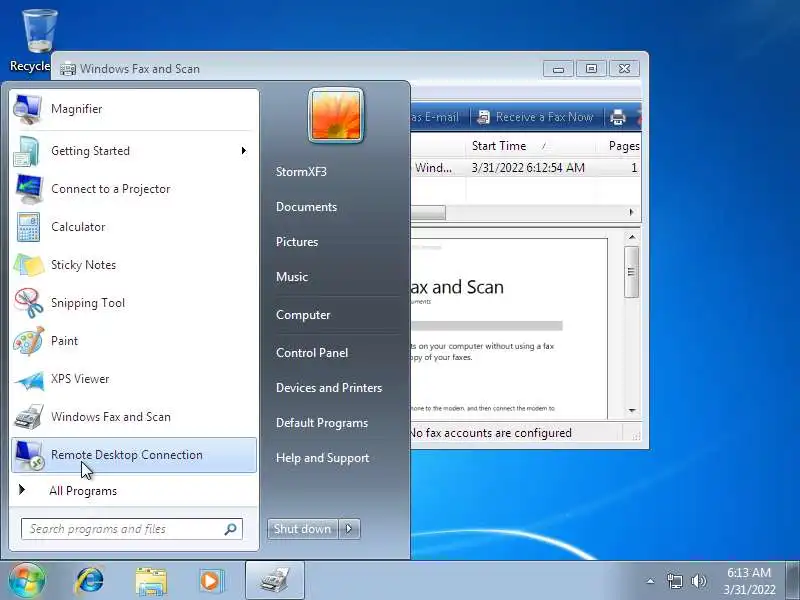The height and width of the screenshot is (600, 800).
Task: Open Snipping Tool scissors icon
Action: click(29, 303)
